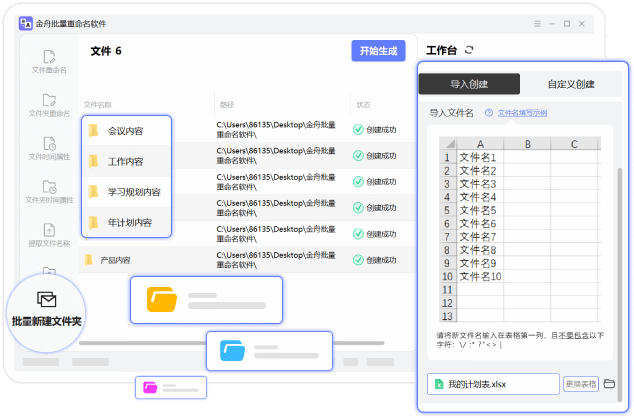The width and height of the screenshot is (634, 418).
Task: Click the 批量新建文件夹 envelope icon
Action: click(x=46, y=299)
